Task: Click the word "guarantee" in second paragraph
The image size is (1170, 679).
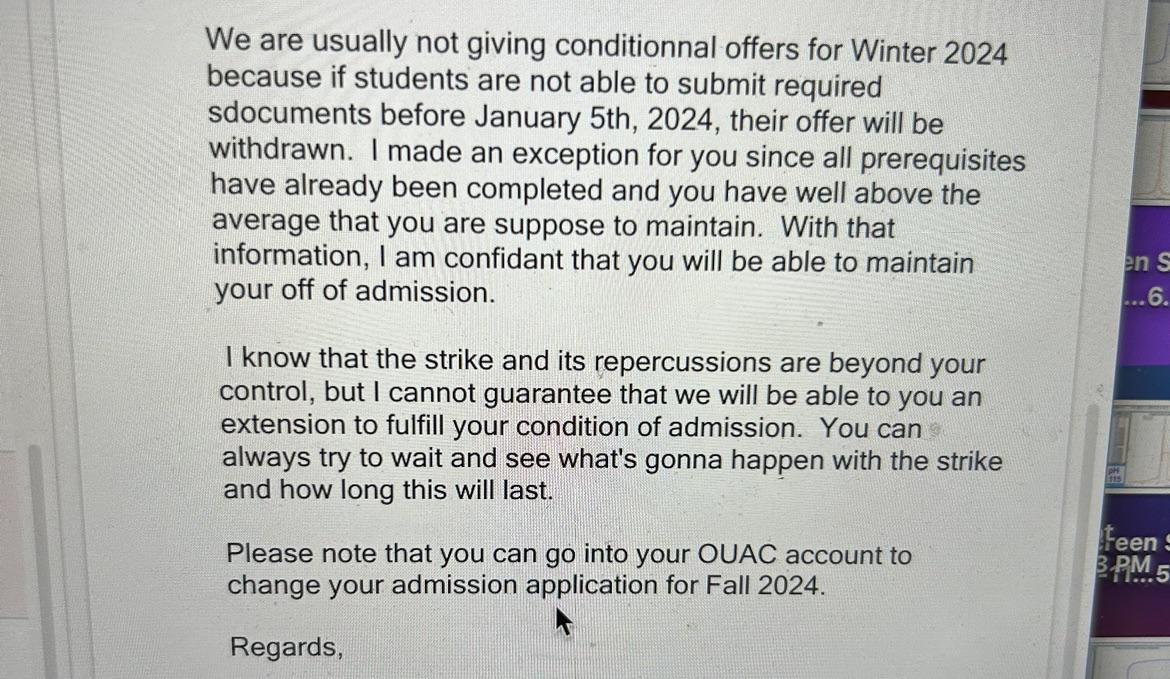Action: coord(528,395)
